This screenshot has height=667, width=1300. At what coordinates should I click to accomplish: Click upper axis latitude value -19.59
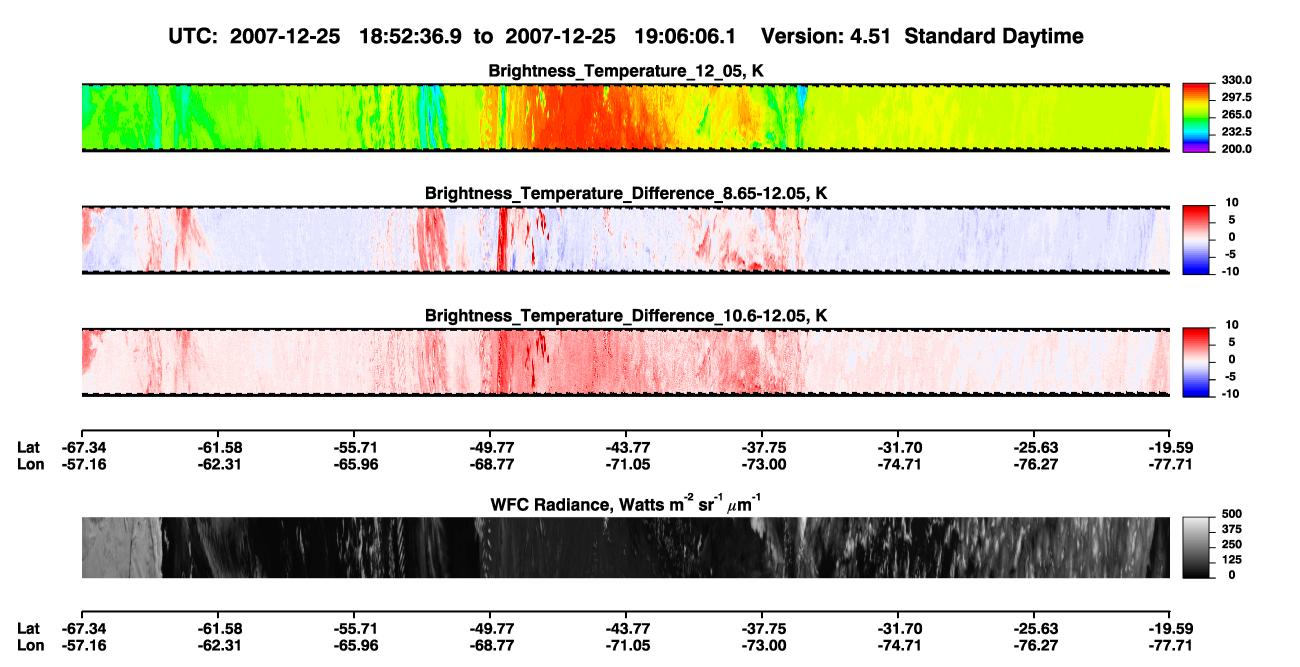(1171, 447)
